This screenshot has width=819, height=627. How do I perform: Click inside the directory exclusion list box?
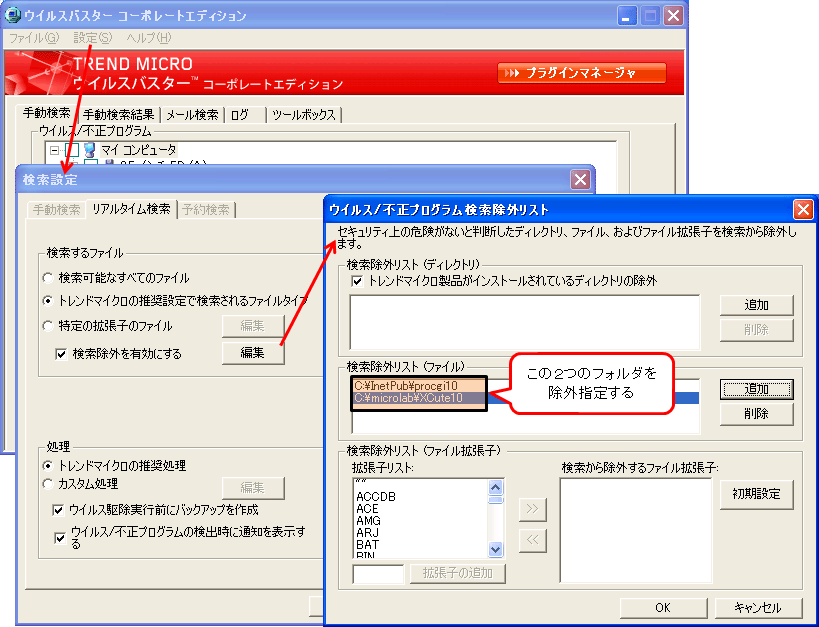coord(524,322)
